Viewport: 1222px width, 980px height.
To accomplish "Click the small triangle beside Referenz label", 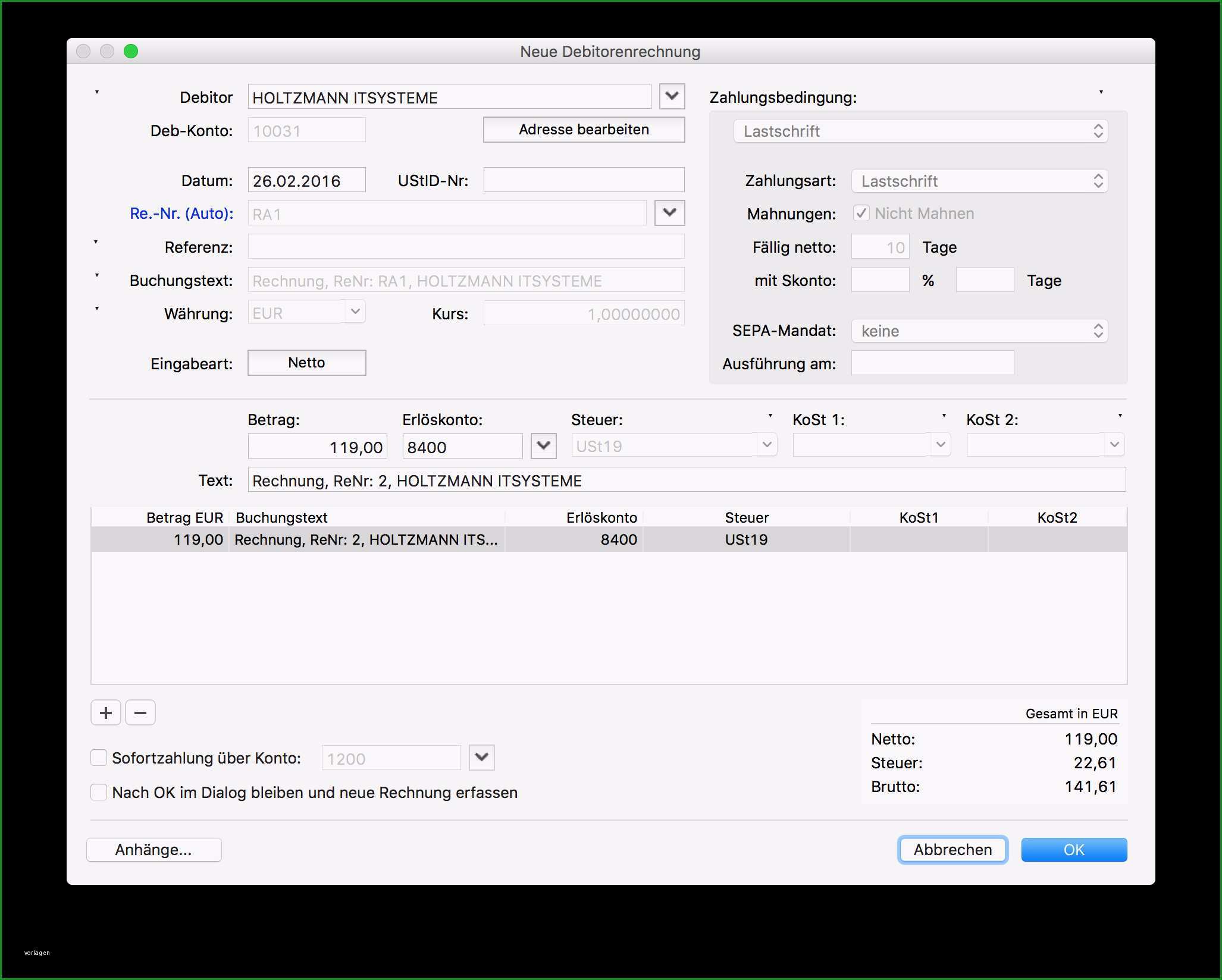I will coord(96,242).
